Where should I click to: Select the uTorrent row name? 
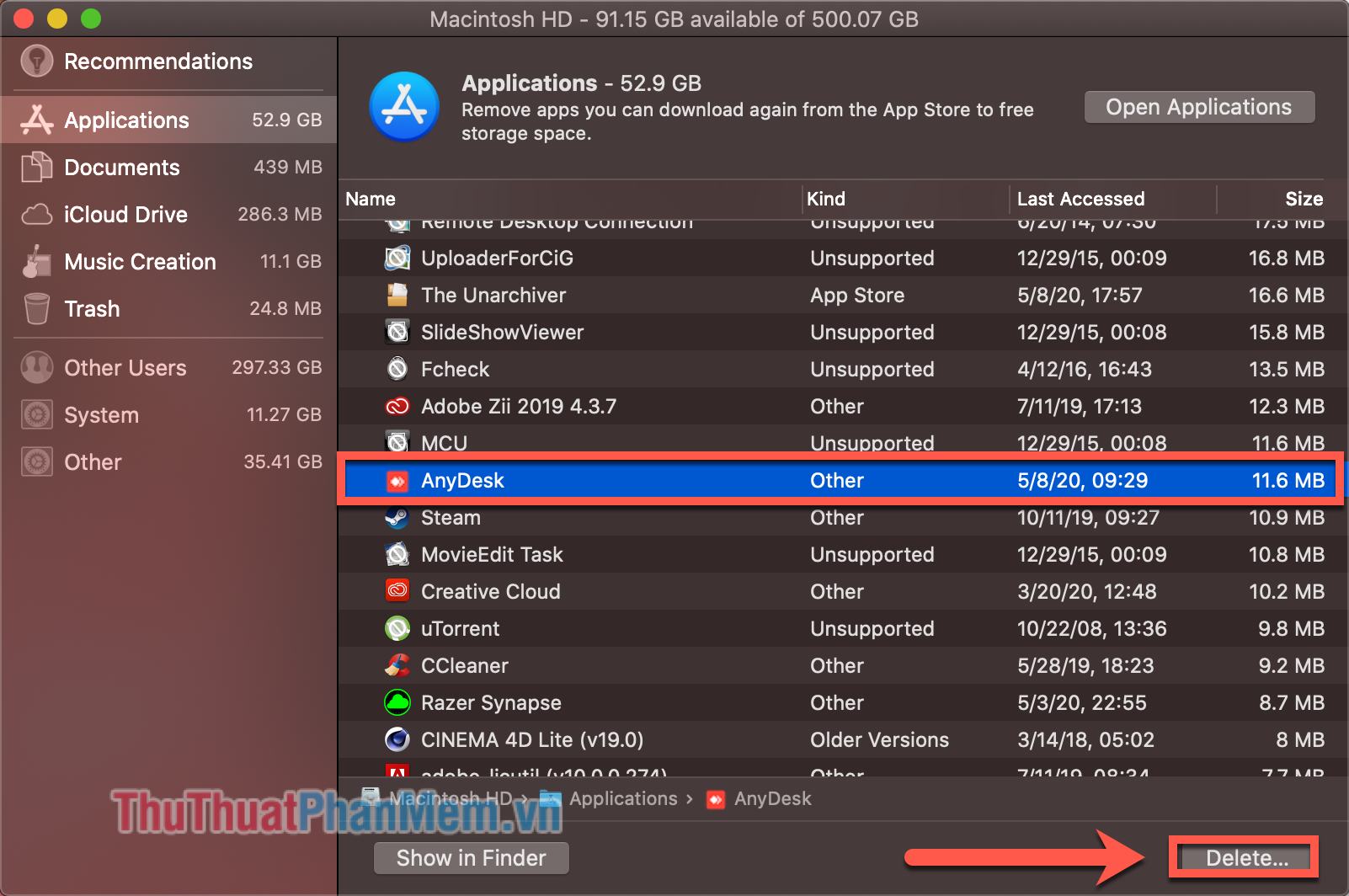(460, 628)
